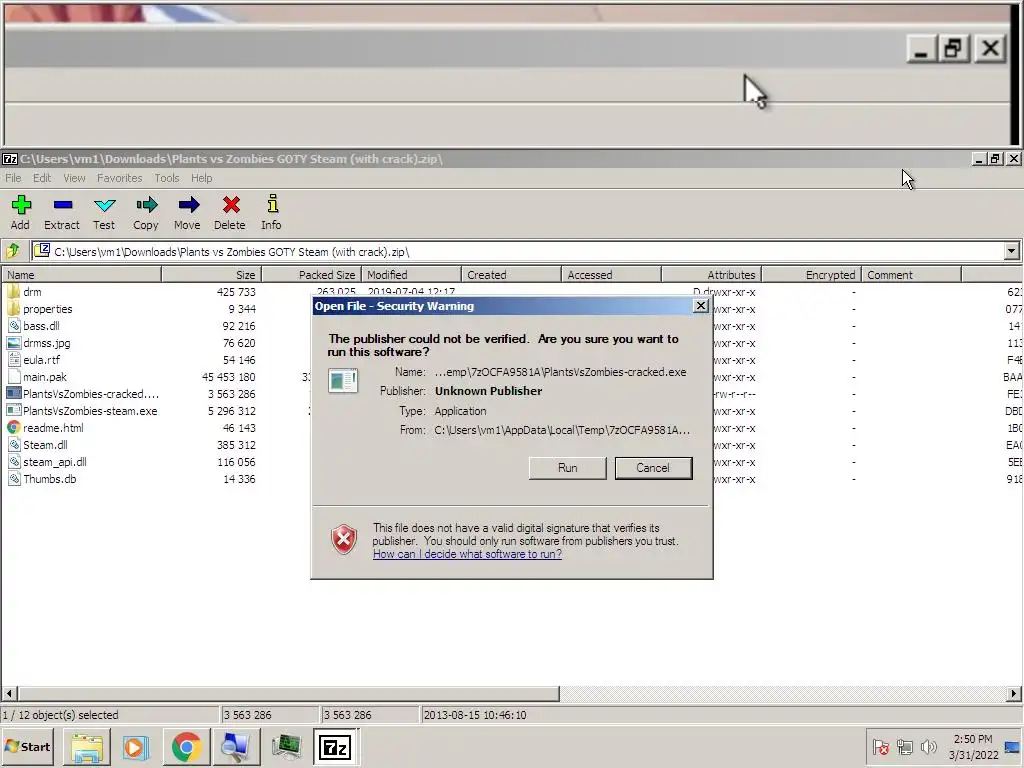
Task: Click the Start button
Action: tap(27, 746)
